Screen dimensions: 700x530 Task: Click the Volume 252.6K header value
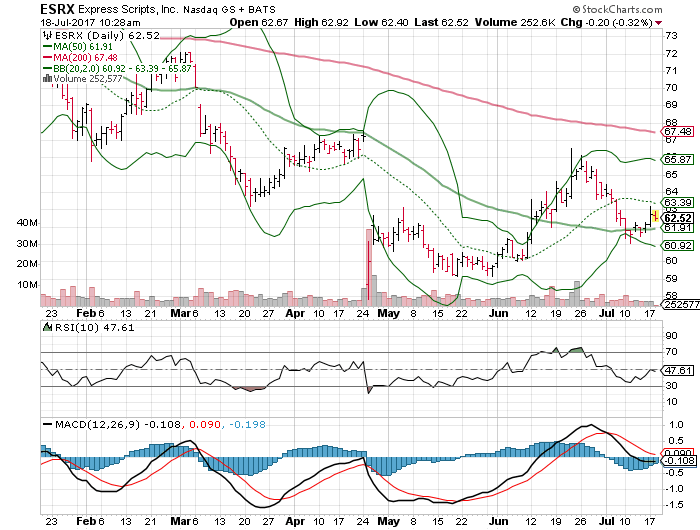515,22
